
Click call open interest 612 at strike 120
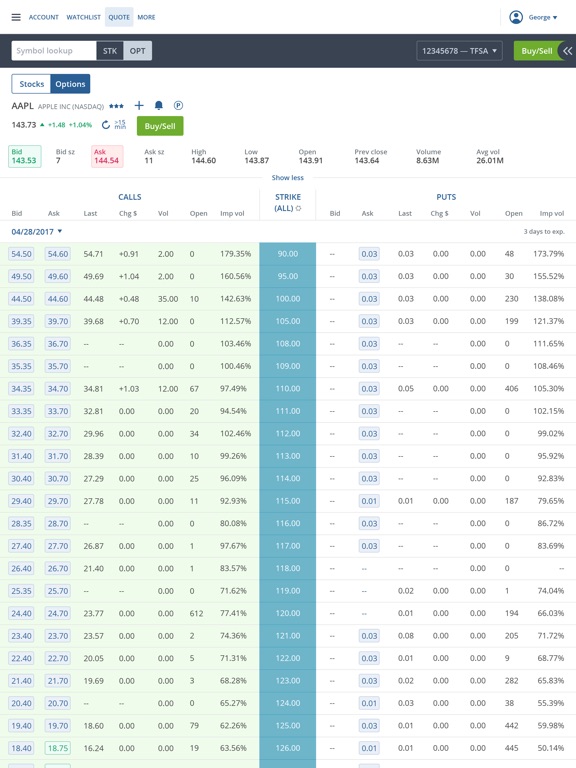click(196, 613)
